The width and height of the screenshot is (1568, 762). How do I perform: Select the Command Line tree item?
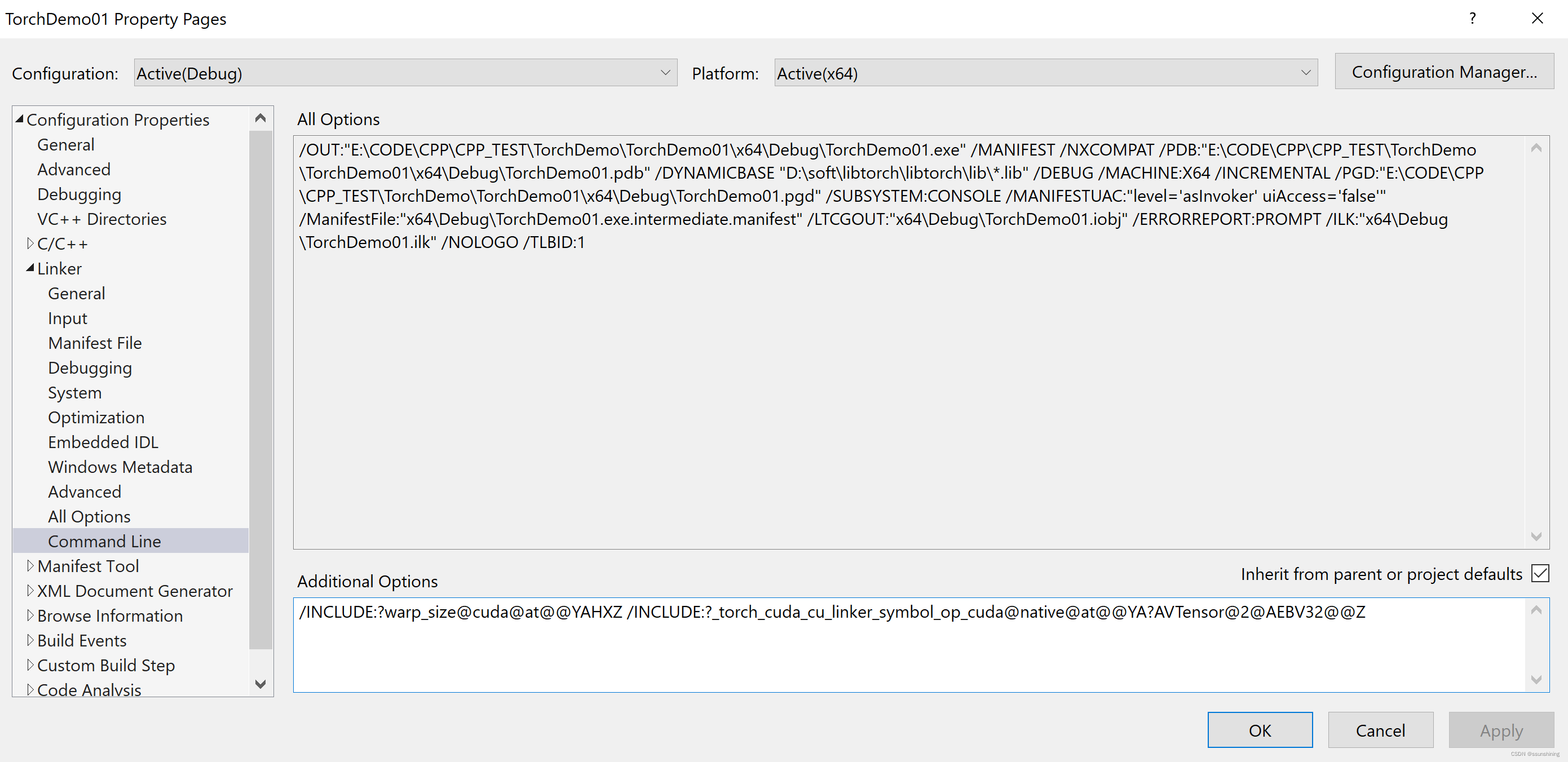(105, 541)
